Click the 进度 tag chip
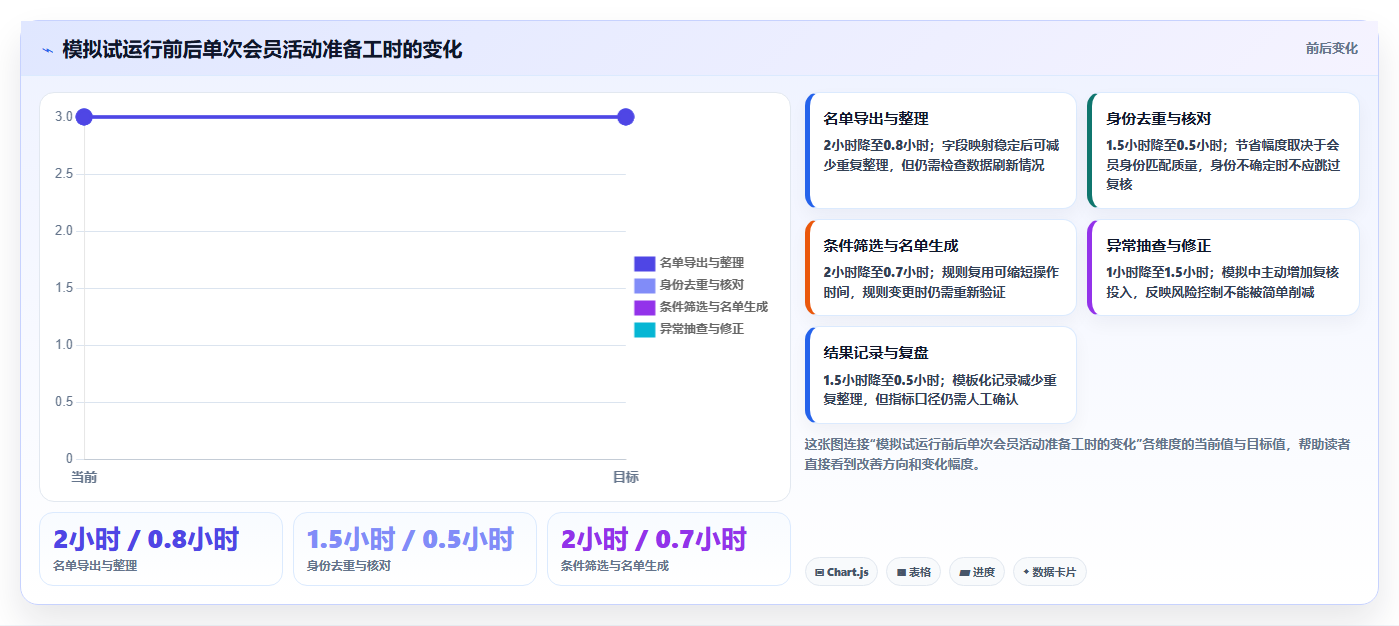This screenshot has height=626, width=1399. pos(977,572)
